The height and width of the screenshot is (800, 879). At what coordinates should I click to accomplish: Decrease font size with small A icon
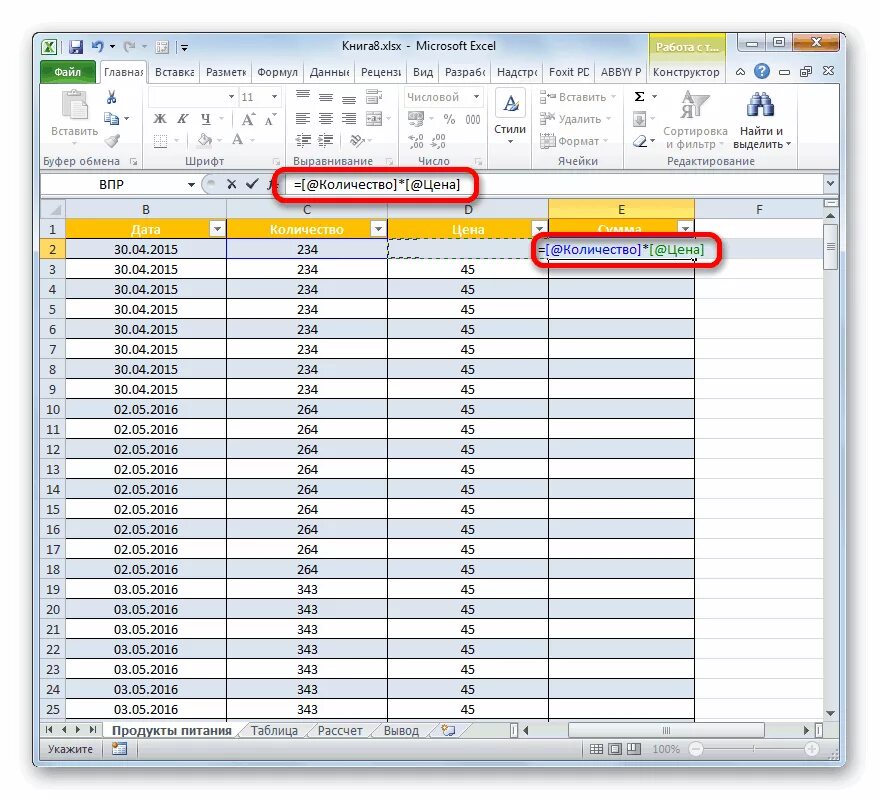coord(270,119)
